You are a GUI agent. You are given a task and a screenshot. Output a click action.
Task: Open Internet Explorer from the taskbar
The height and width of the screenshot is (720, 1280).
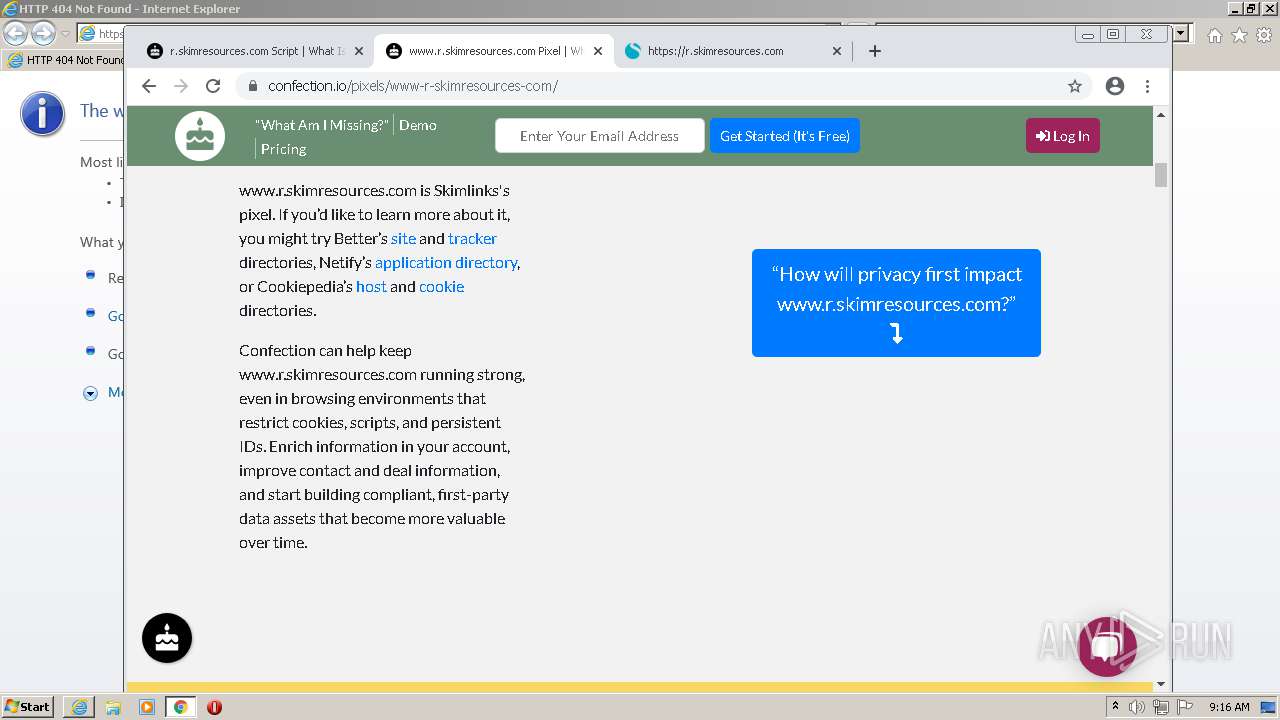[x=79, y=707]
